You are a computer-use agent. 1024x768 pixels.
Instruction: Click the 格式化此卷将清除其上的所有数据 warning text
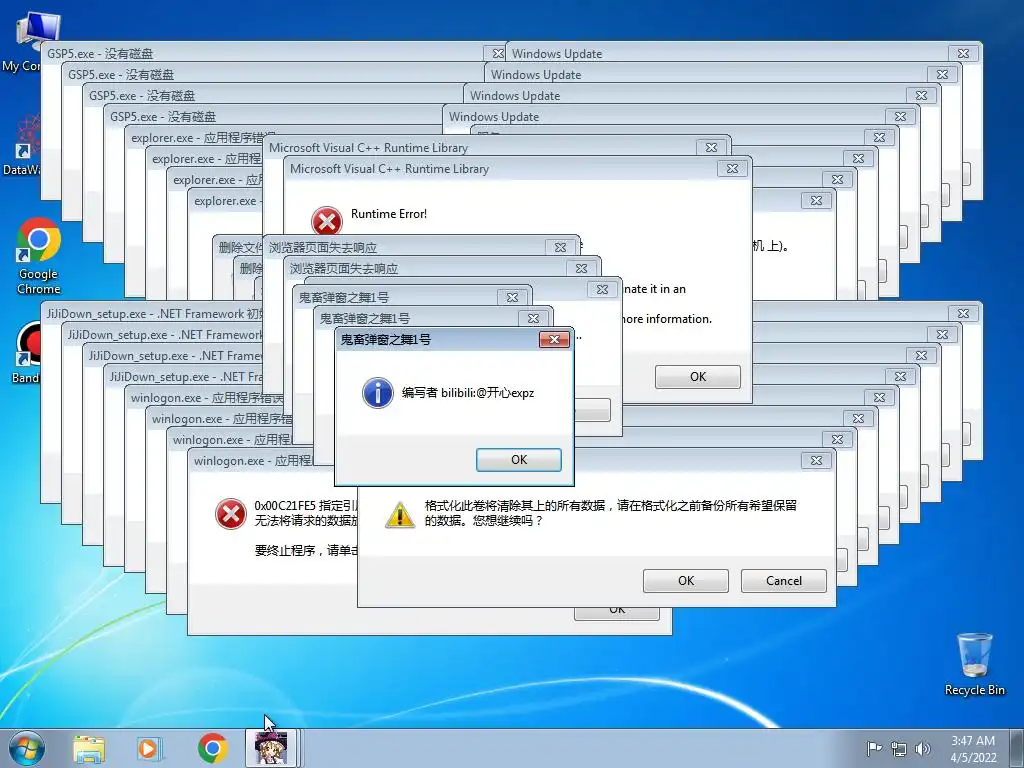610,513
